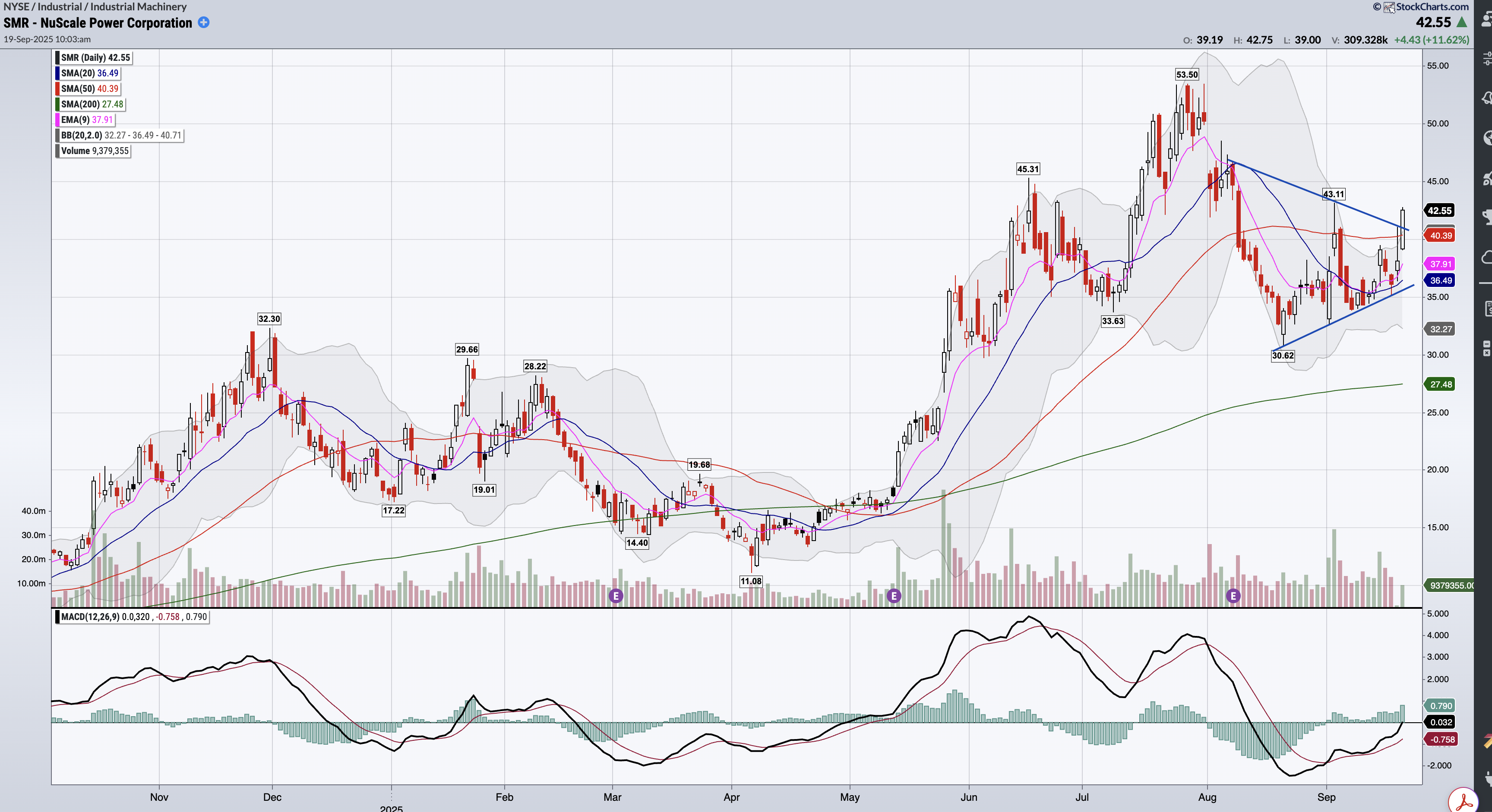Image resolution: width=1492 pixels, height=812 pixels.
Task: Click the 28.22 price label
Action: click(x=535, y=366)
